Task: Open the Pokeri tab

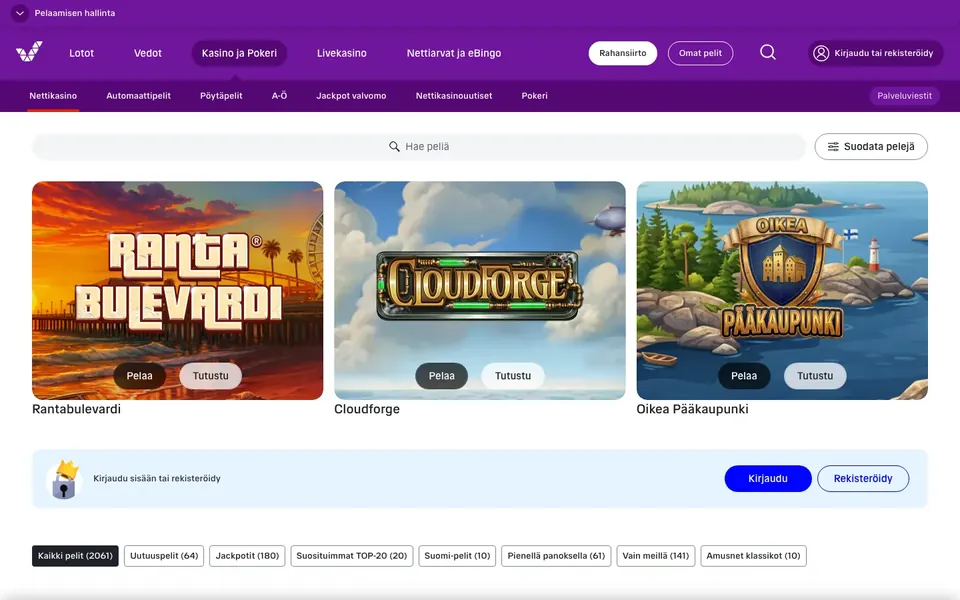Action: pyautogui.click(x=534, y=96)
